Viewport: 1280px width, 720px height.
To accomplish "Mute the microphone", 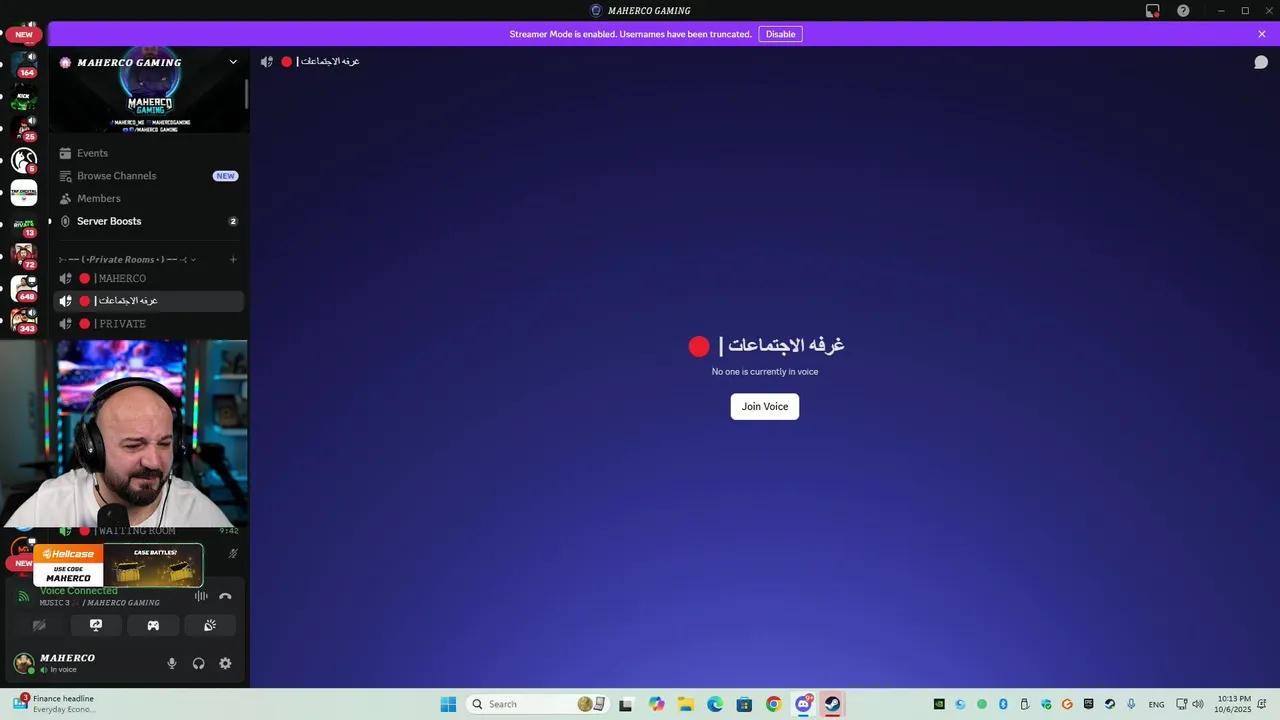I will coord(172,663).
